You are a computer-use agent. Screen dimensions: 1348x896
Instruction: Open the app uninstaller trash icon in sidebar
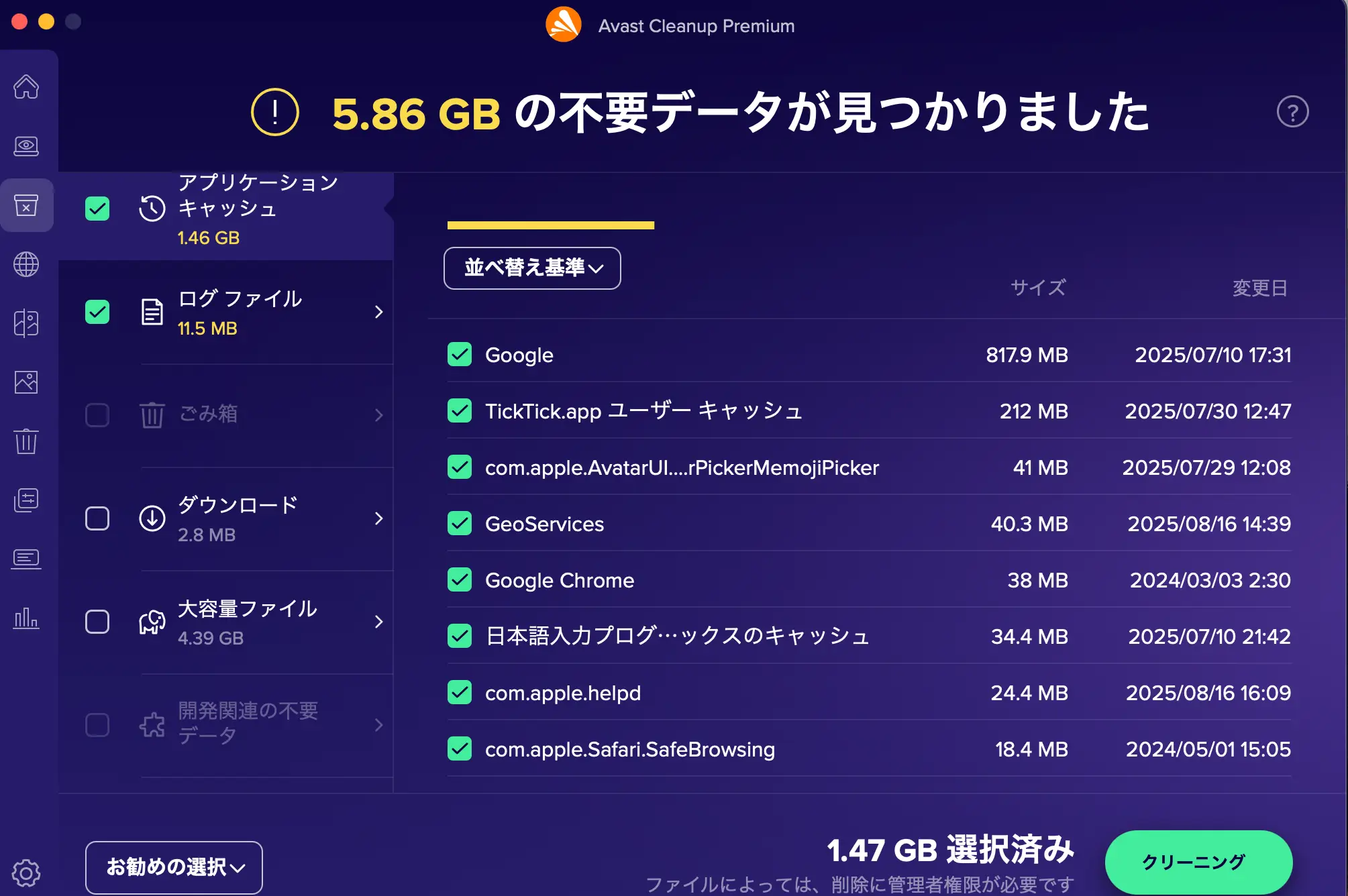26,441
